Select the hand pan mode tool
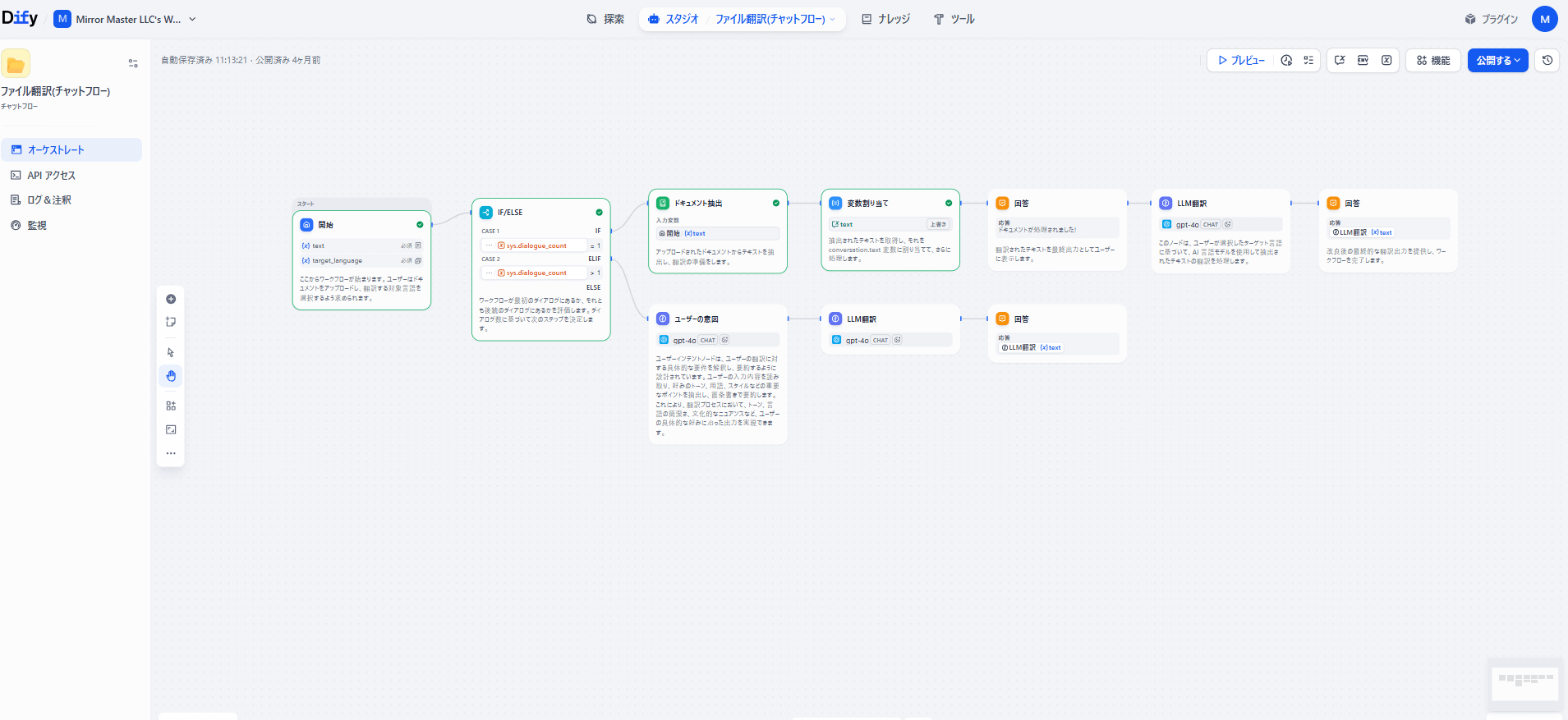1568x720 pixels. tap(171, 376)
